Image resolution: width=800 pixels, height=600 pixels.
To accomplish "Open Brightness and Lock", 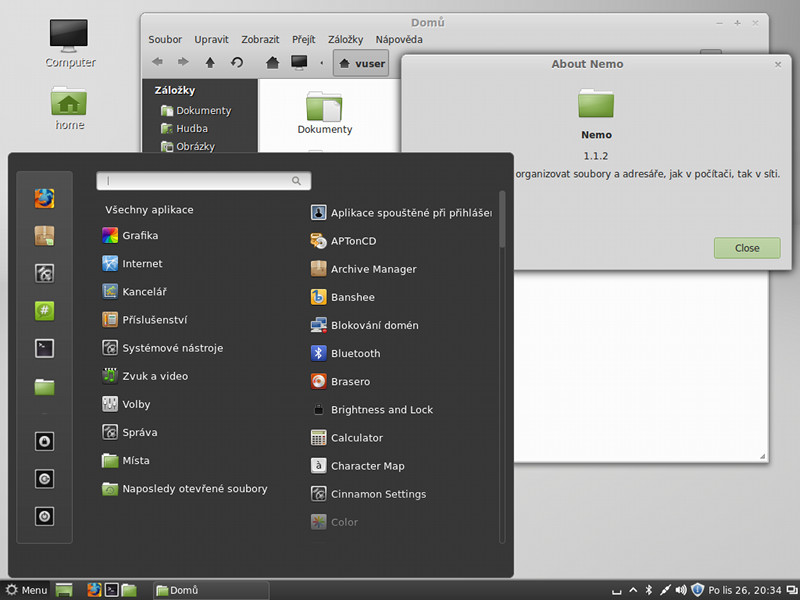I will 372,410.
